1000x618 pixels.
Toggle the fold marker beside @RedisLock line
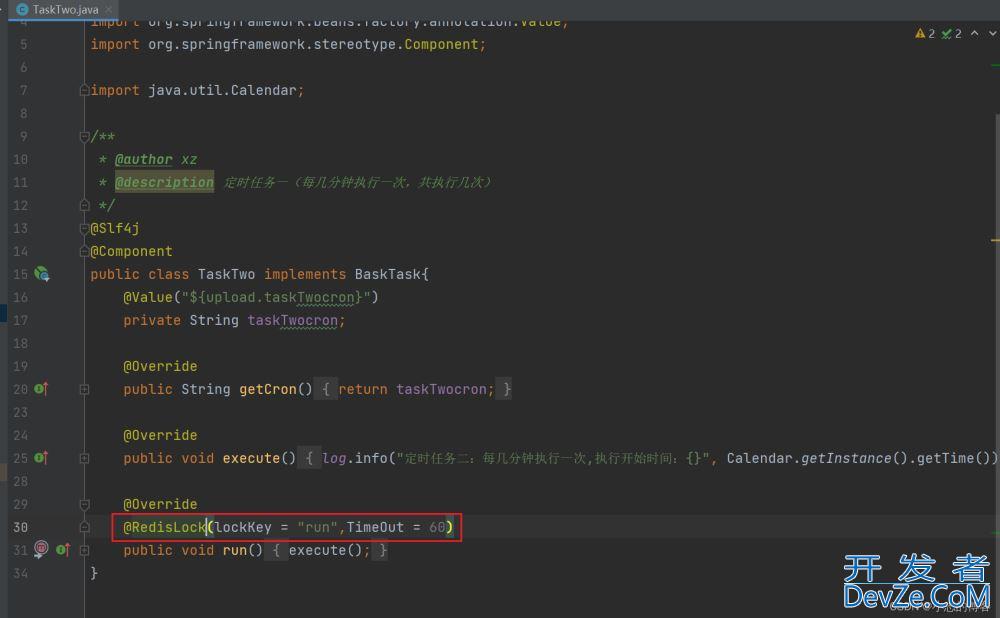click(x=84, y=527)
